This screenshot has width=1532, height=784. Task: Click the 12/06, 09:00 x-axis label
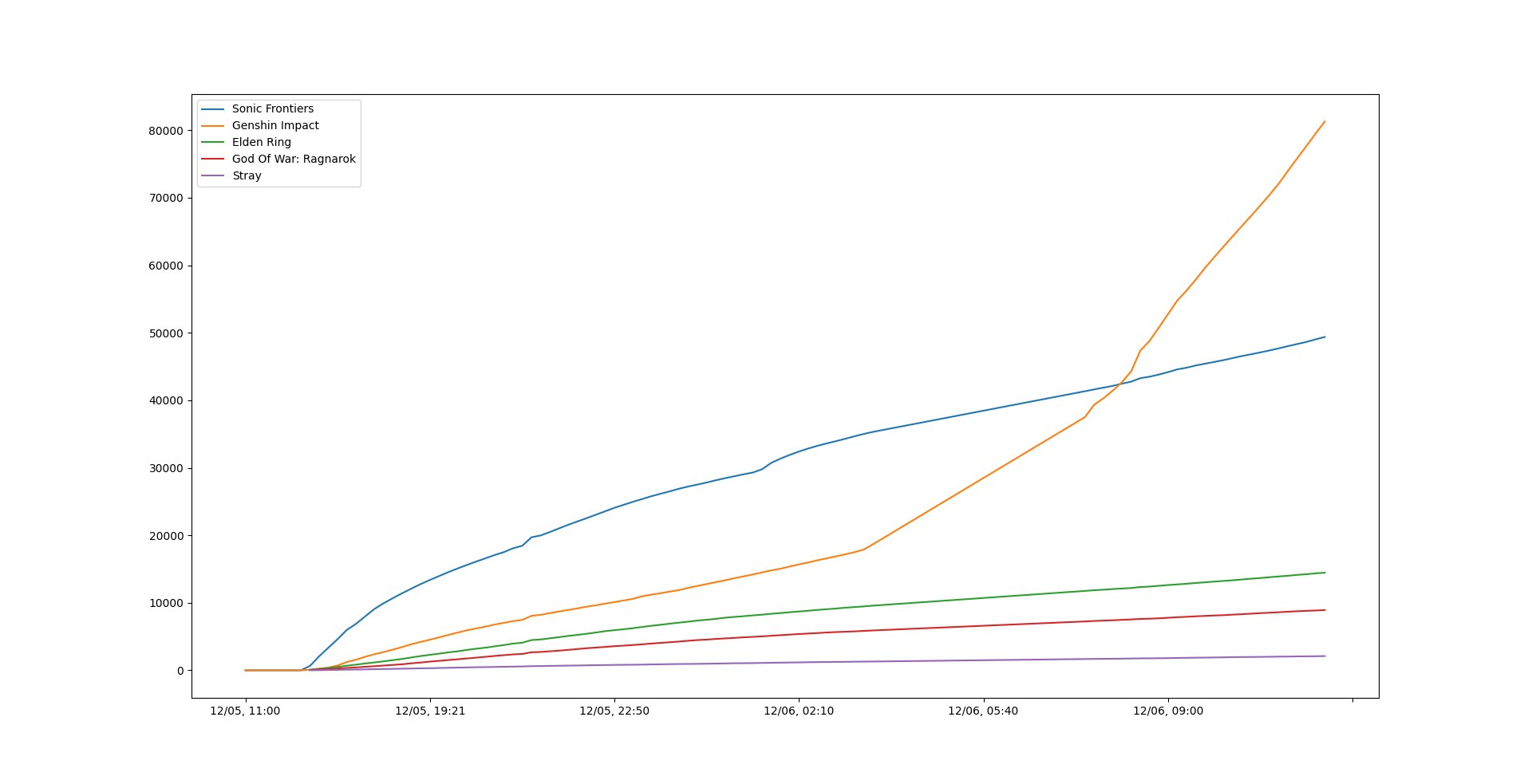1168,711
